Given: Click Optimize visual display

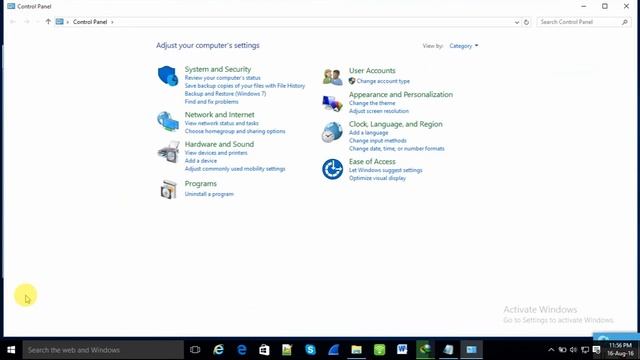Looking at the screenshot, I should [x=377, y=178].
